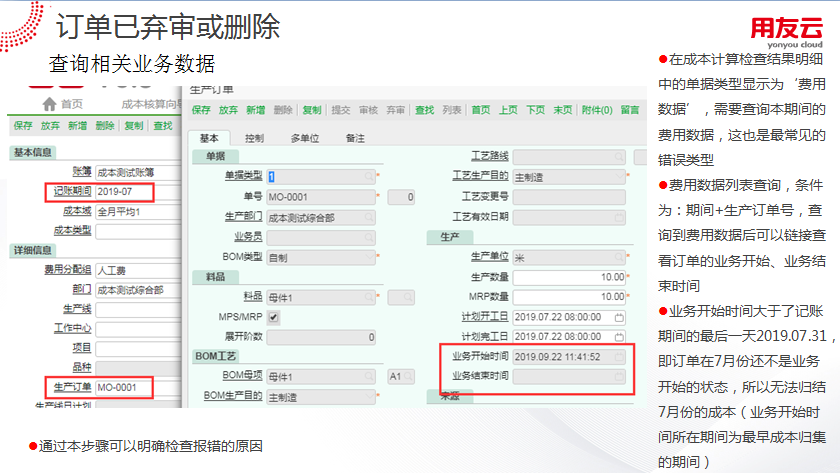The width and height of the screenshot is (840, 474).
Task: Expand the BOM生产目的 dropdown
Action: tap(369, 397)
